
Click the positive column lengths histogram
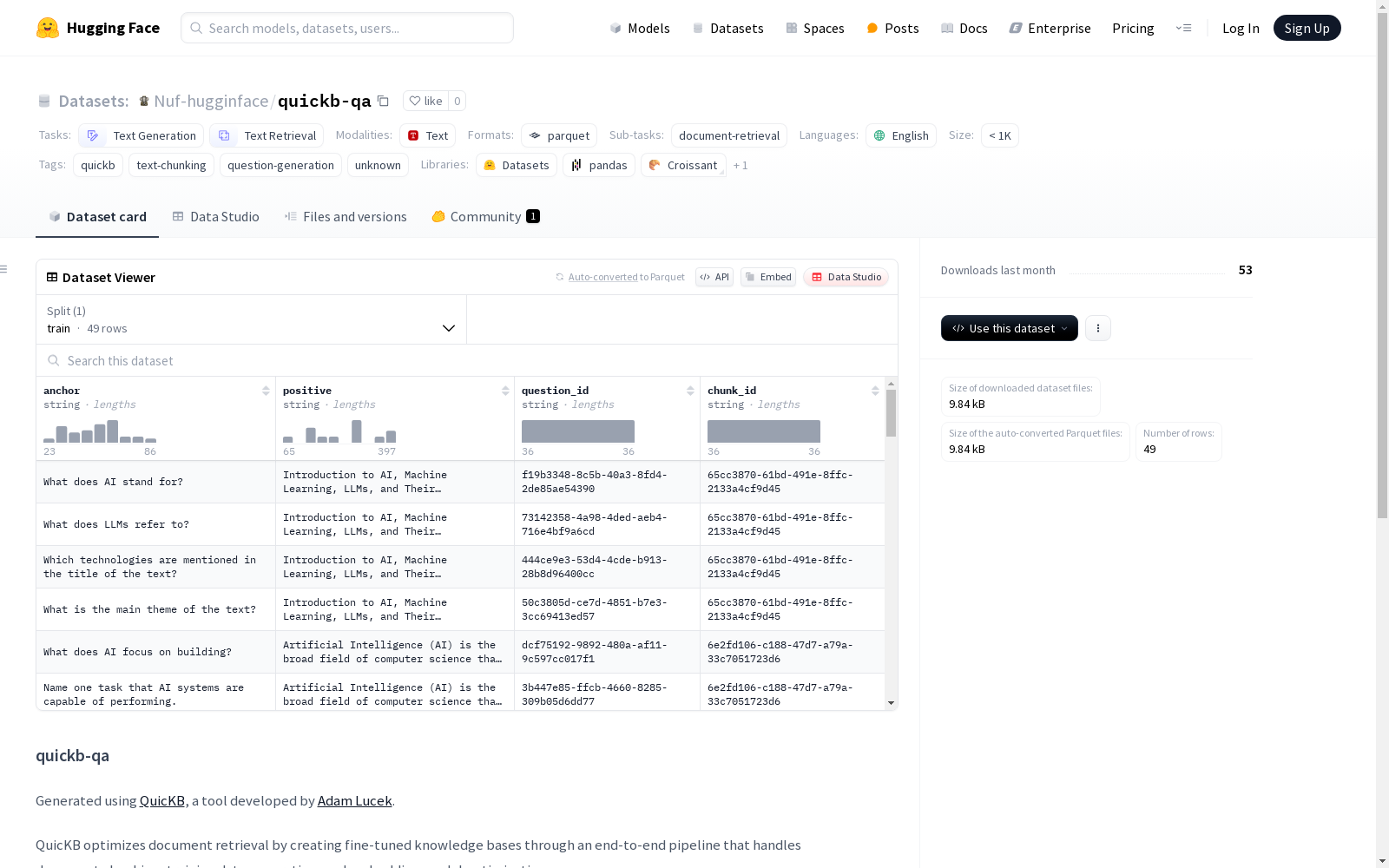click(339, 431)
